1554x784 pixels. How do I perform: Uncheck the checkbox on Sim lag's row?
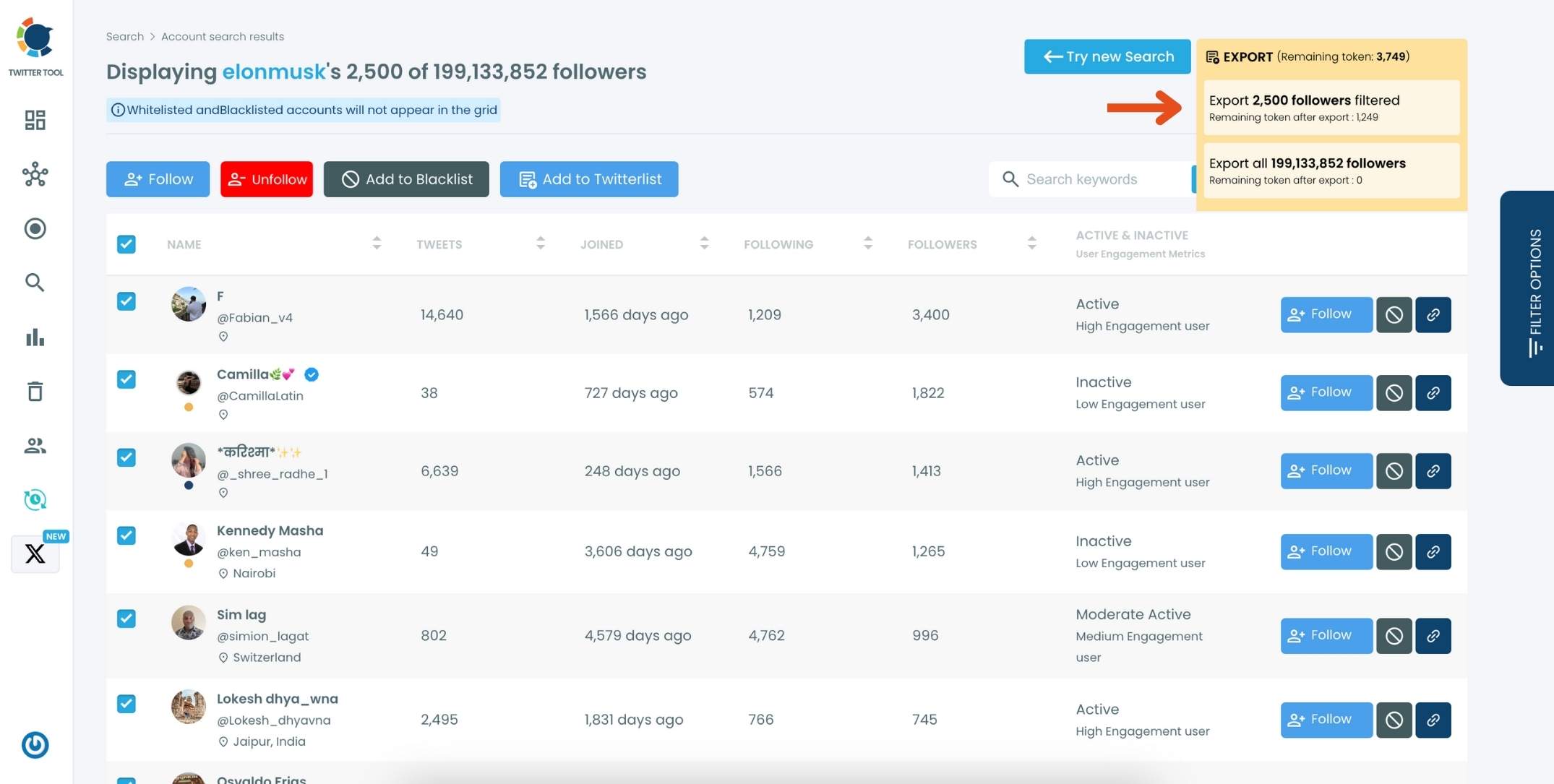coord(126,619)
